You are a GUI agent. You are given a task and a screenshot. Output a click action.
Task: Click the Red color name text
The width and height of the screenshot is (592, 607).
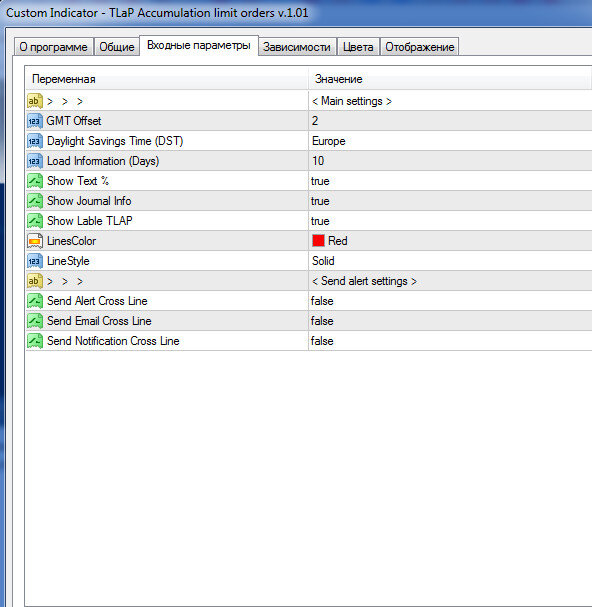tap(338, 241)
